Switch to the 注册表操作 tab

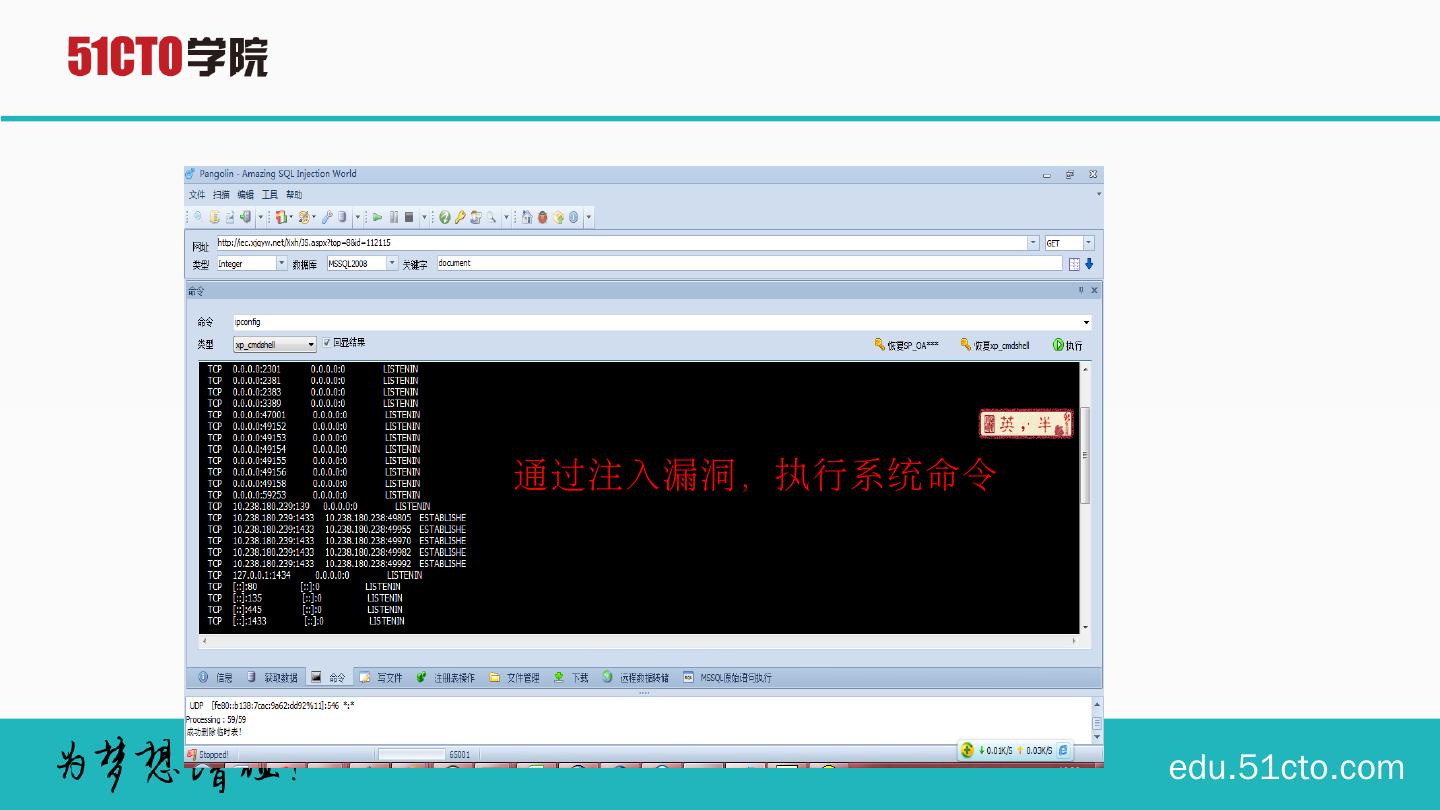coord(446,677)
